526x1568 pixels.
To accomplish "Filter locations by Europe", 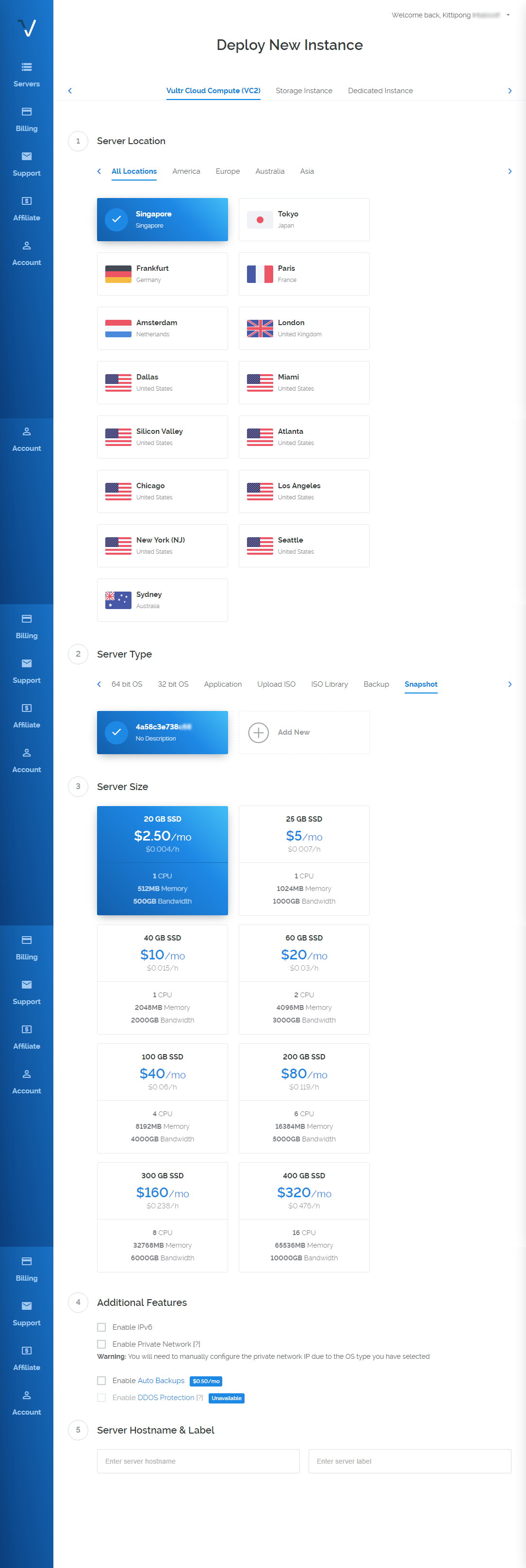I will pos(228,172).
